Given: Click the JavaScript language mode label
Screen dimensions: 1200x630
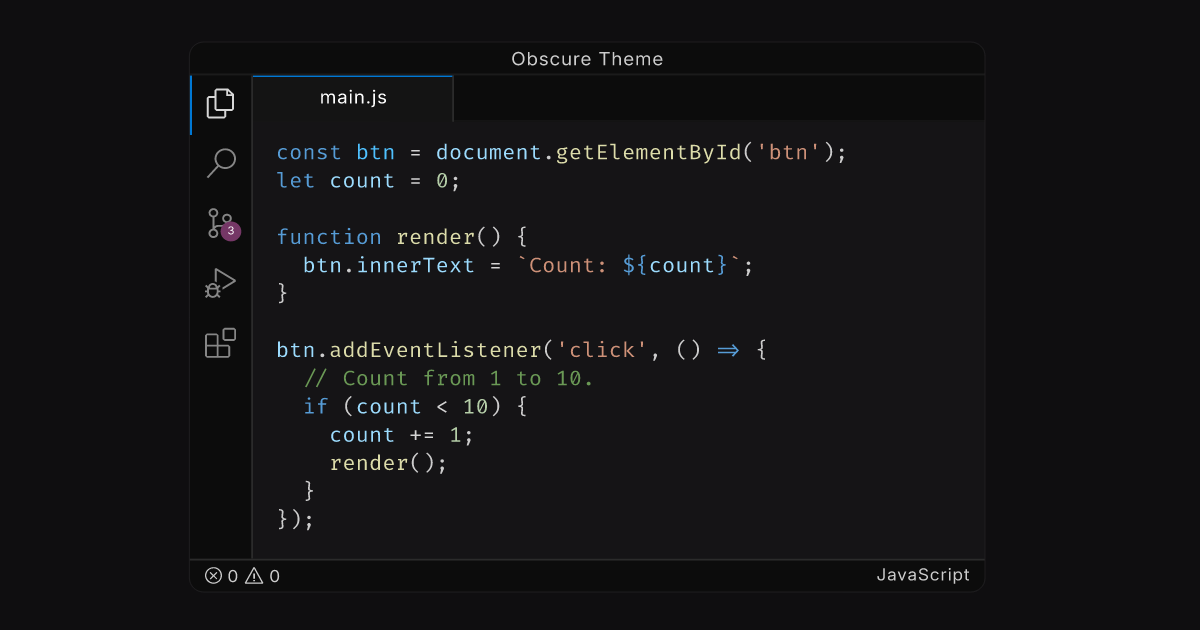Looking at the screenshot, I should point(923,575).
